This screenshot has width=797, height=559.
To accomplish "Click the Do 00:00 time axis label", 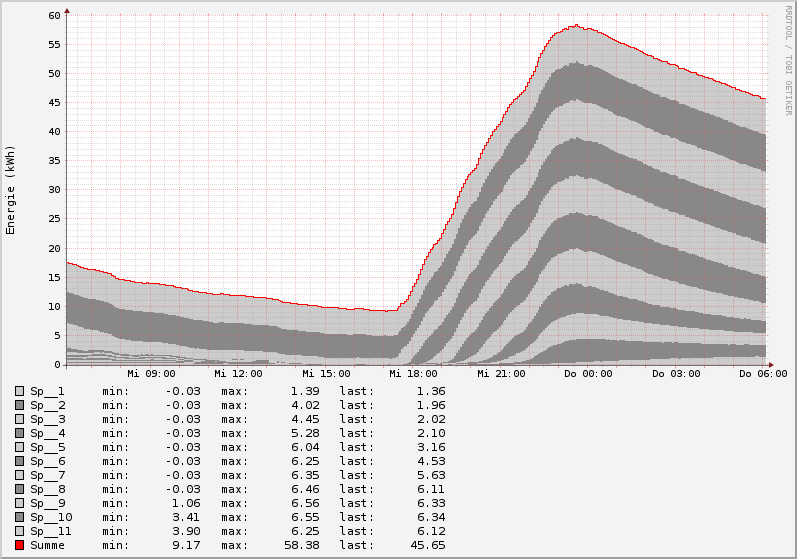I will coord(589,374).
